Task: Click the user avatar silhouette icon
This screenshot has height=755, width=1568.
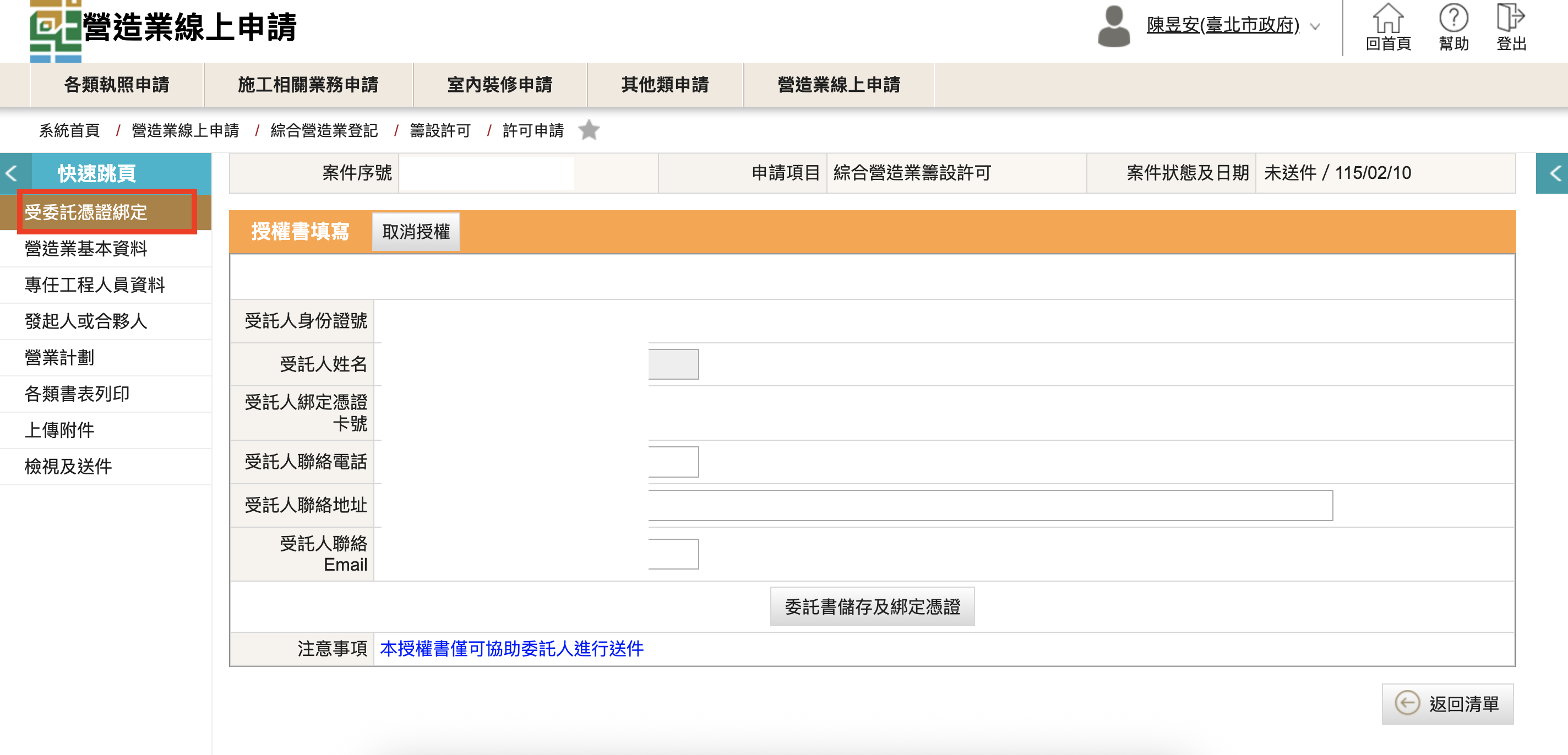Action: [1113, 26]
